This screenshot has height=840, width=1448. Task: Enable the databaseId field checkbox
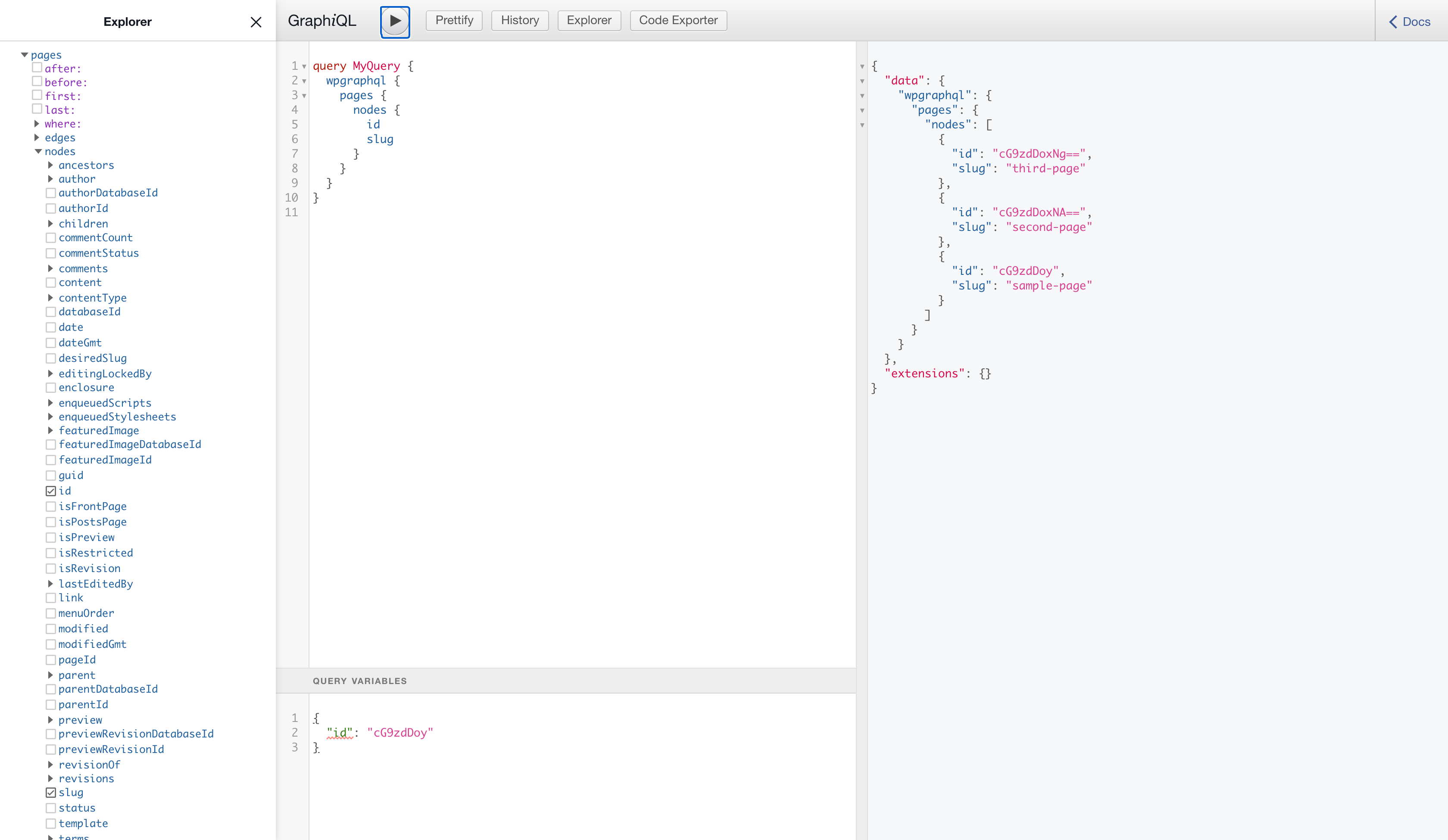tap(50, 311)
